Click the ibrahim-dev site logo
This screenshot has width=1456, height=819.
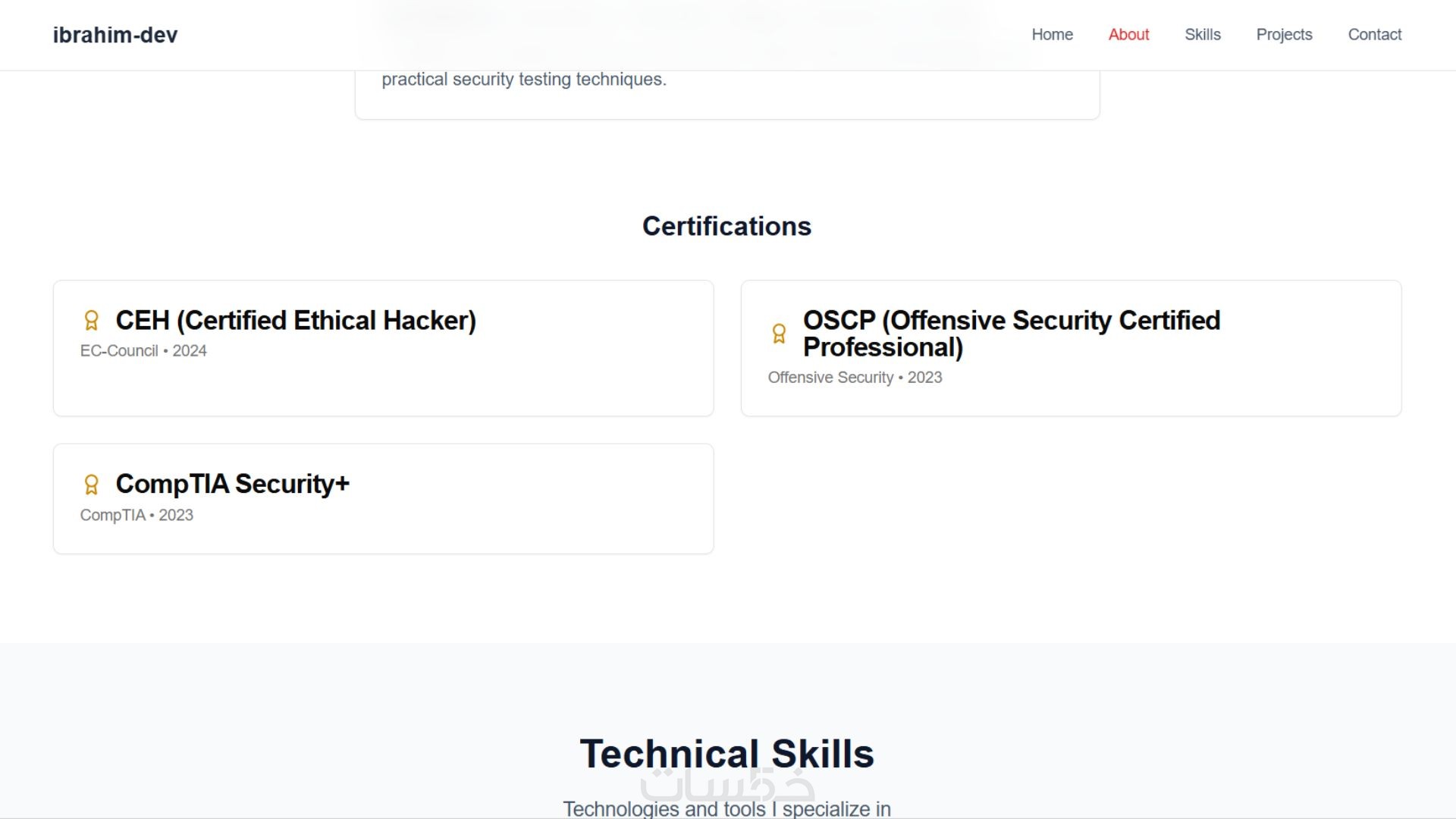[x=115, y=35]
